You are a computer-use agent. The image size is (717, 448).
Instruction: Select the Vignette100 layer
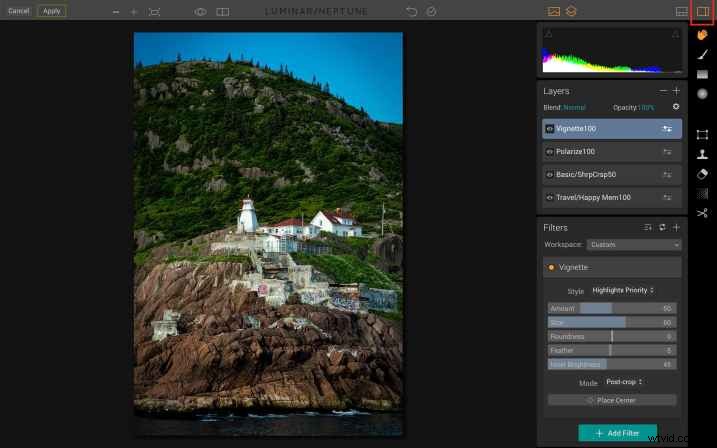[612, 129]
